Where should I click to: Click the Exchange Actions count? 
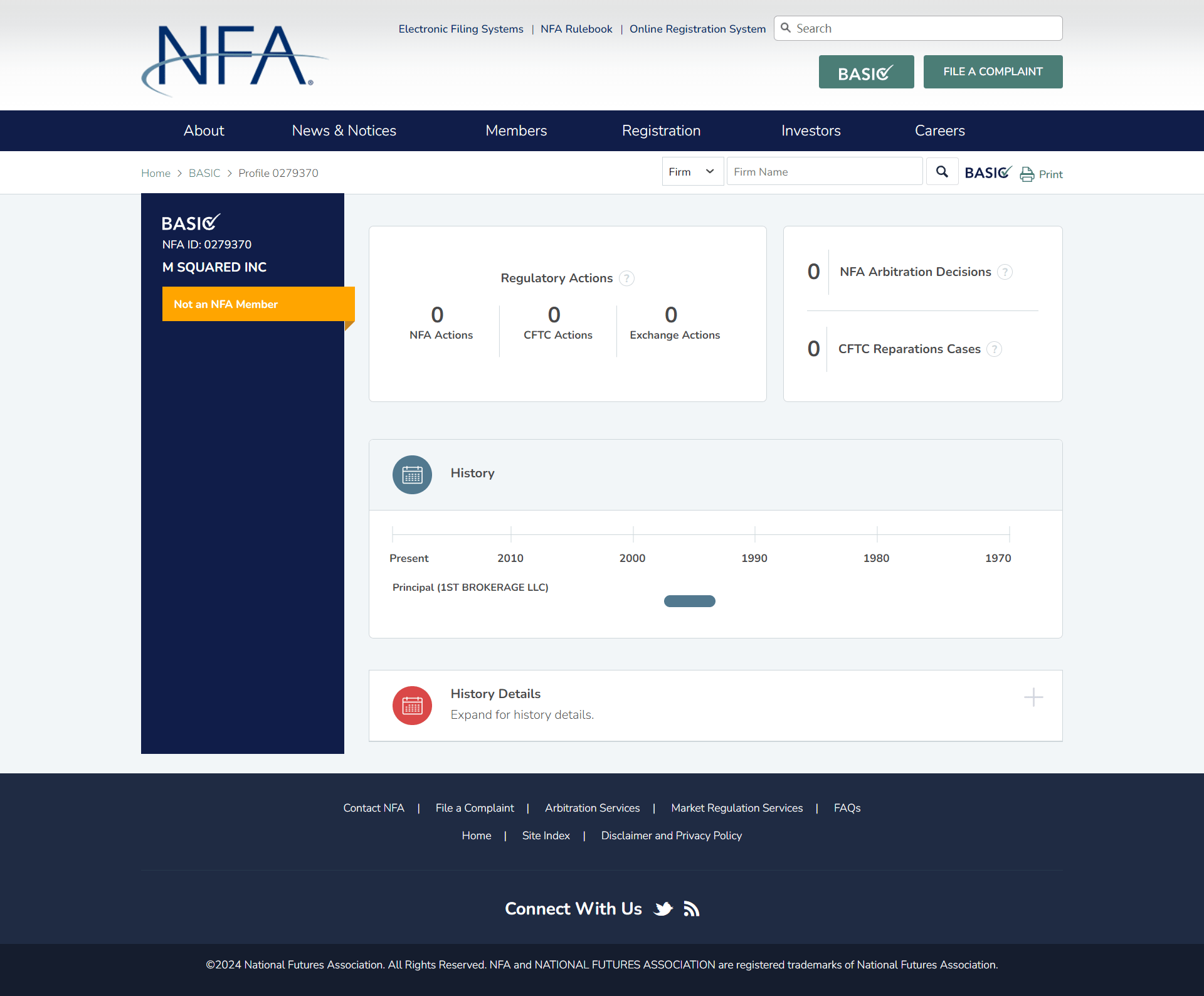tap(671, 315)
